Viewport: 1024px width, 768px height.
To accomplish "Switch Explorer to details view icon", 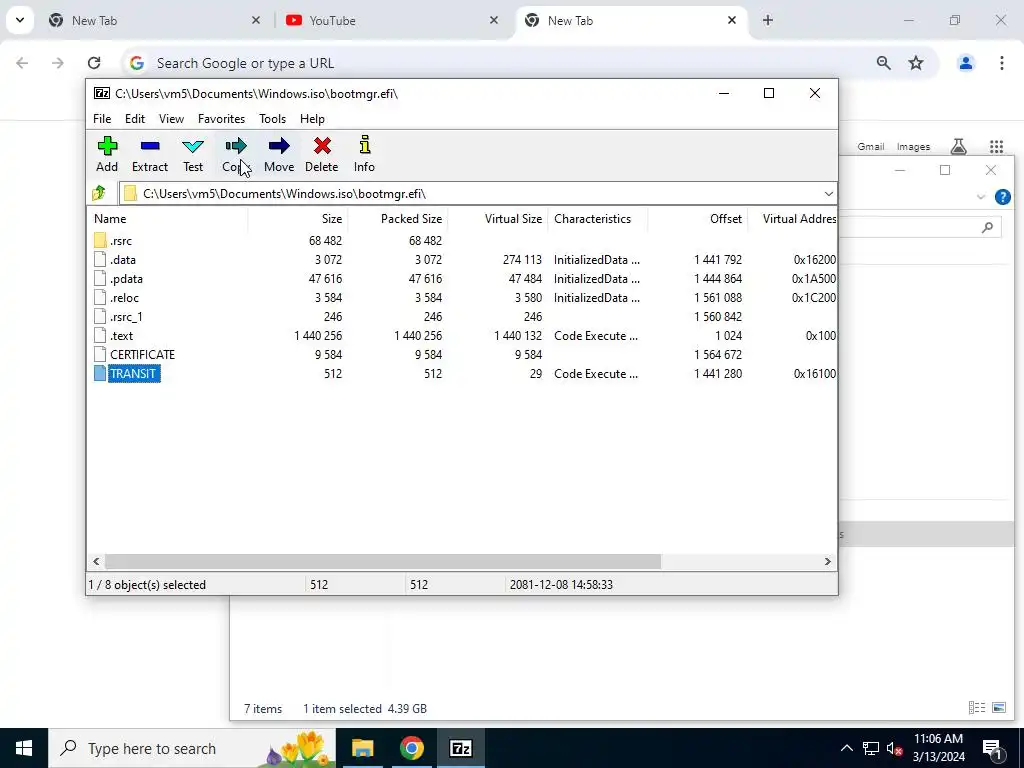I will (977, 707).
